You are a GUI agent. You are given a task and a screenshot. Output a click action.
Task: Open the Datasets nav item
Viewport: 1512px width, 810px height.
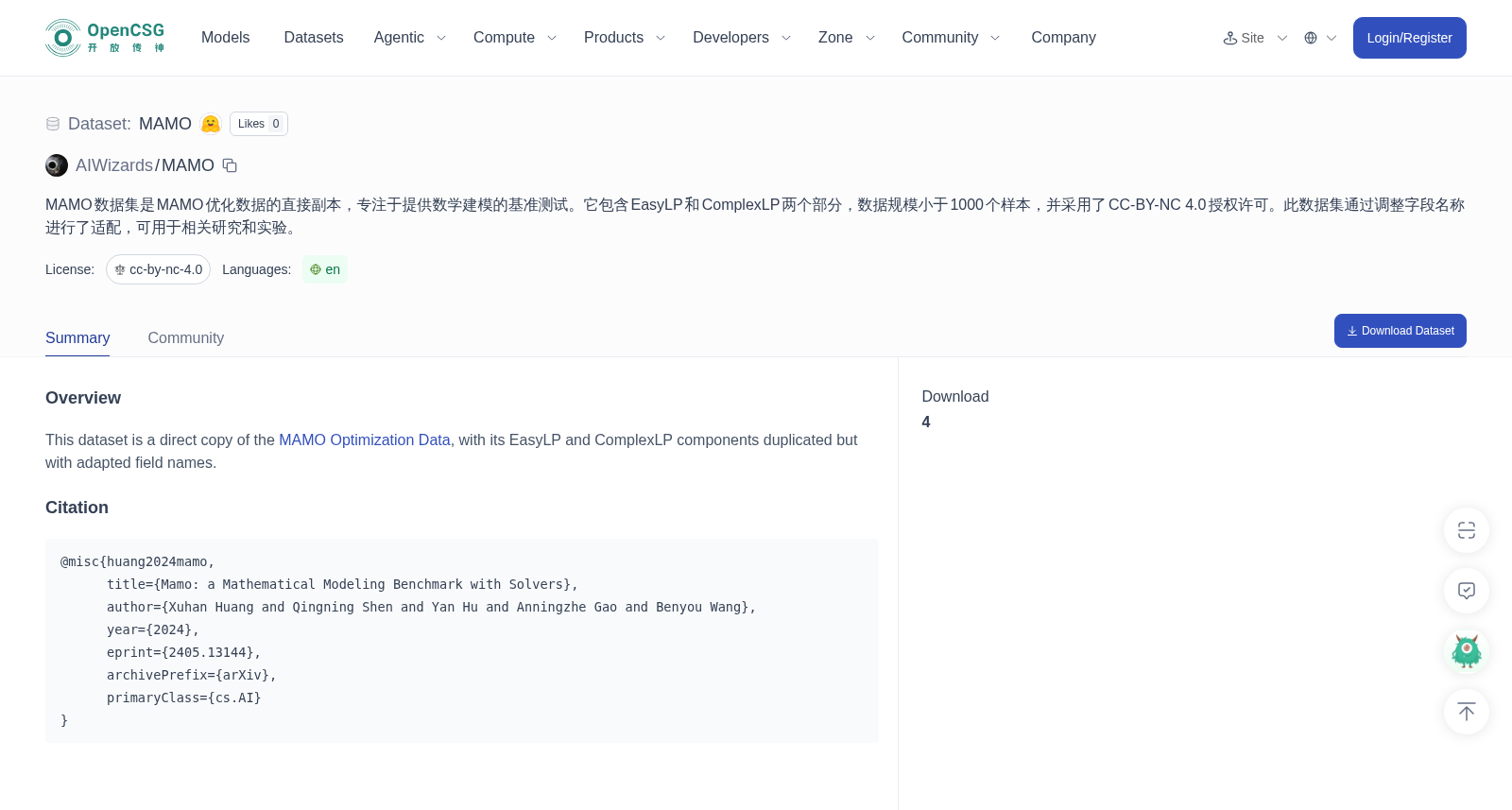[x=314, y=38]
